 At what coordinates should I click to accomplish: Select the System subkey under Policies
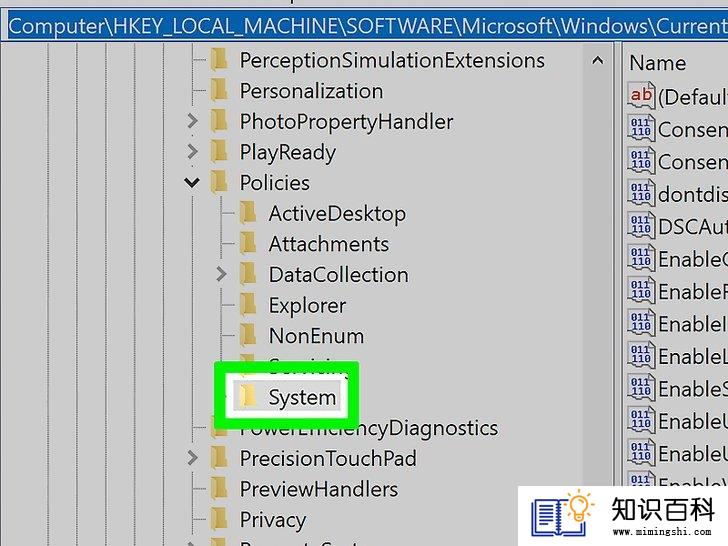click(302, 397)
